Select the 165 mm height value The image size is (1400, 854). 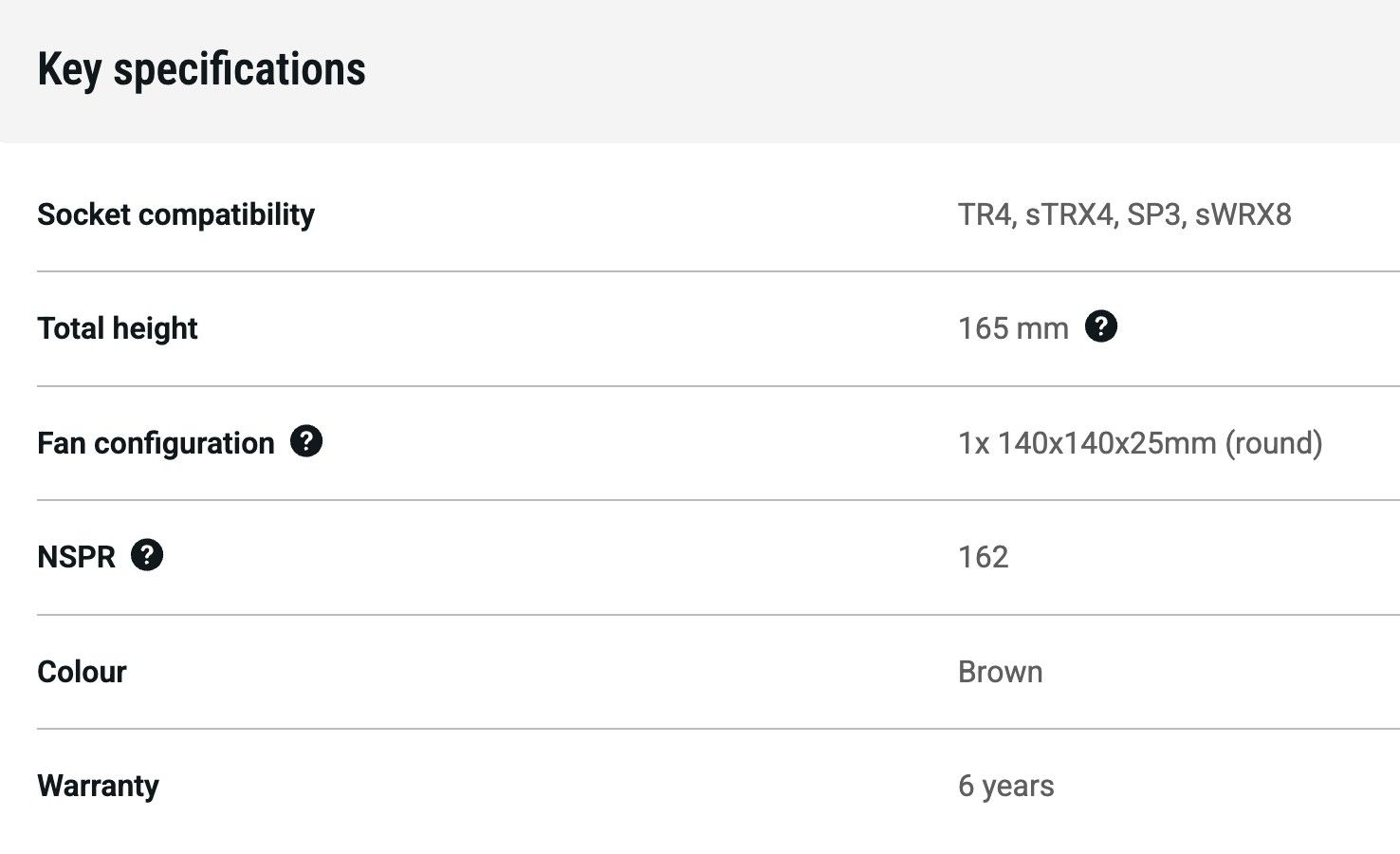1013,328
